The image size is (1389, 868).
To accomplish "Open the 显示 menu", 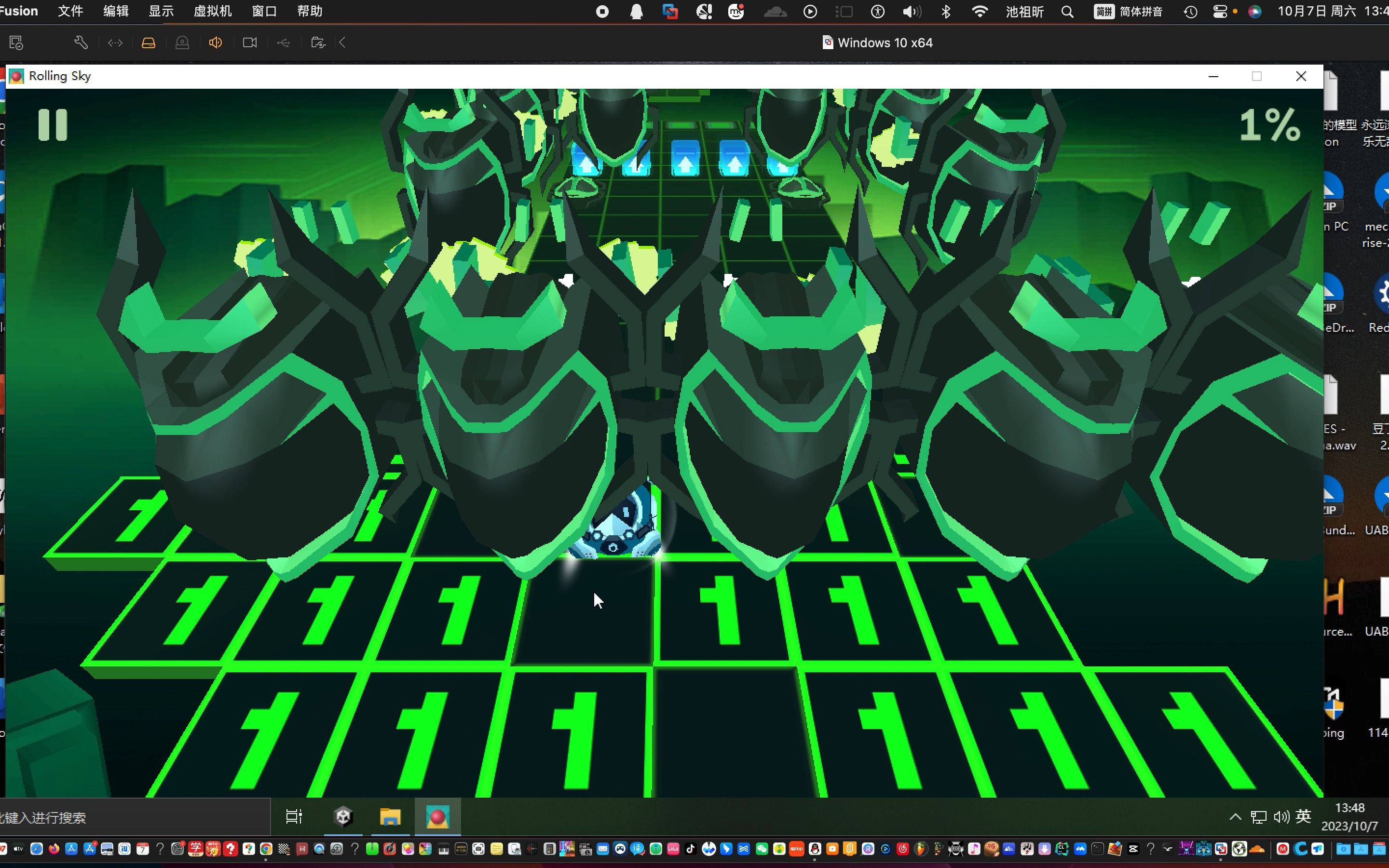I will 161,11.
